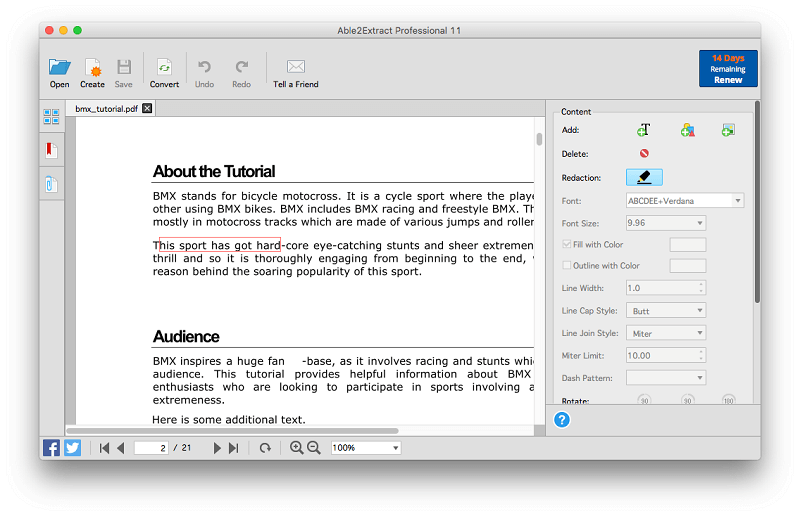The width and height of the screenshot is (800, 516).
Task: Jump to the last page
Action: tap(234, 448)
